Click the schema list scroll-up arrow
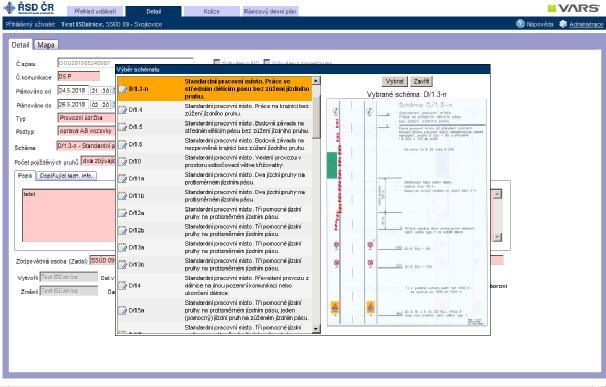 [x=316, y=81]
